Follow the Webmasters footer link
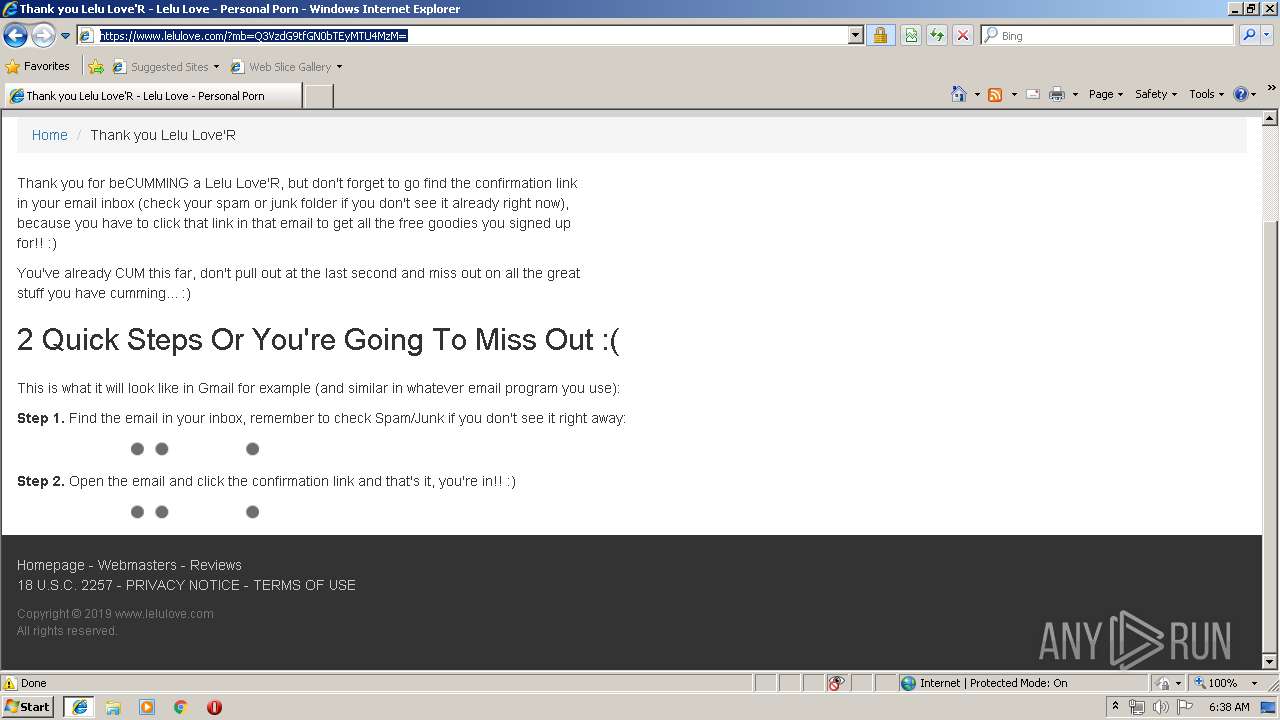The image size is (1280, 720). [137, 565]
